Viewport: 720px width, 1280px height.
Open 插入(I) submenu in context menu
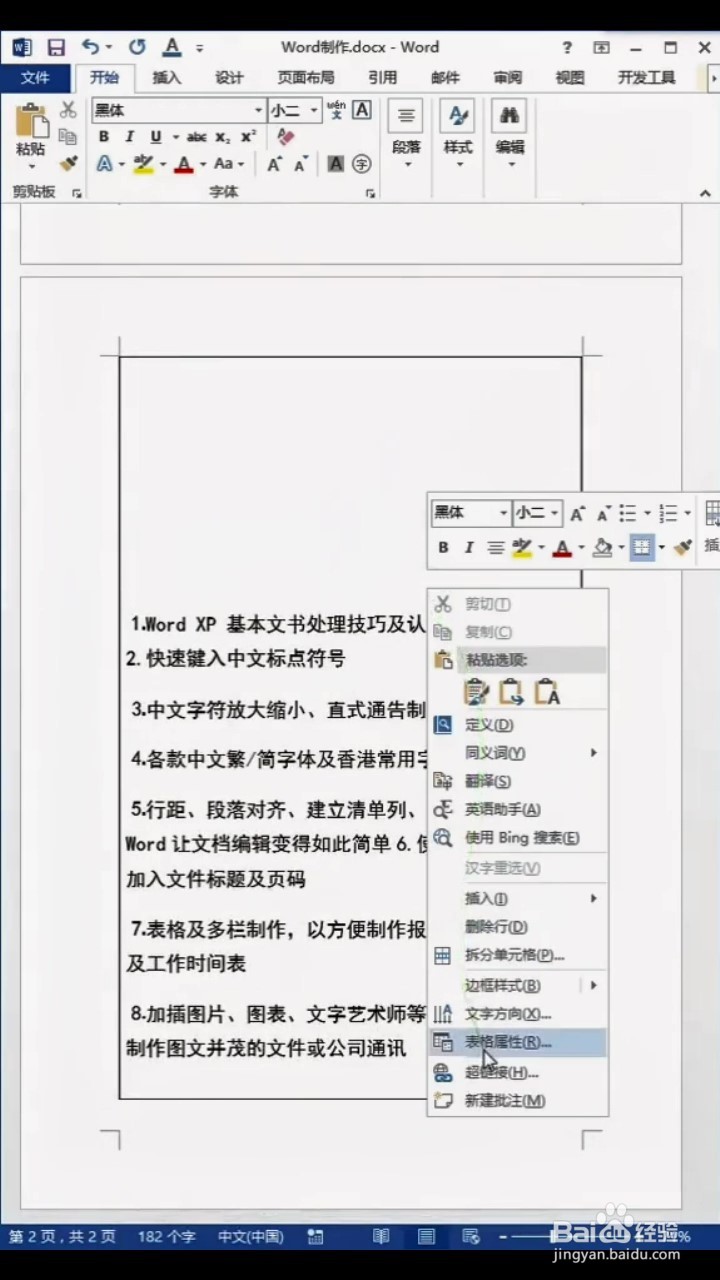[x=517, y=899]
